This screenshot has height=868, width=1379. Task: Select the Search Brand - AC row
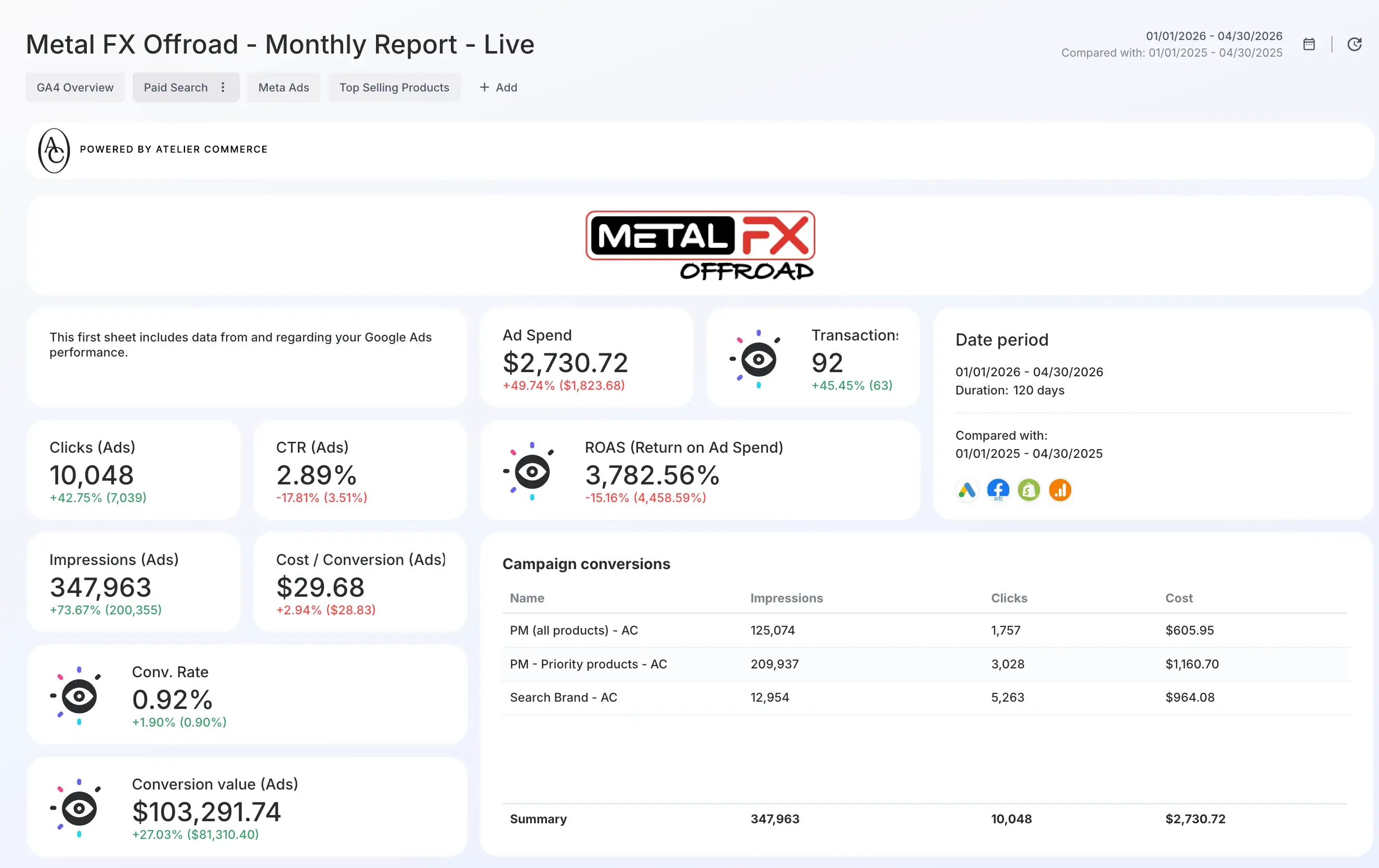coord(926,698)
